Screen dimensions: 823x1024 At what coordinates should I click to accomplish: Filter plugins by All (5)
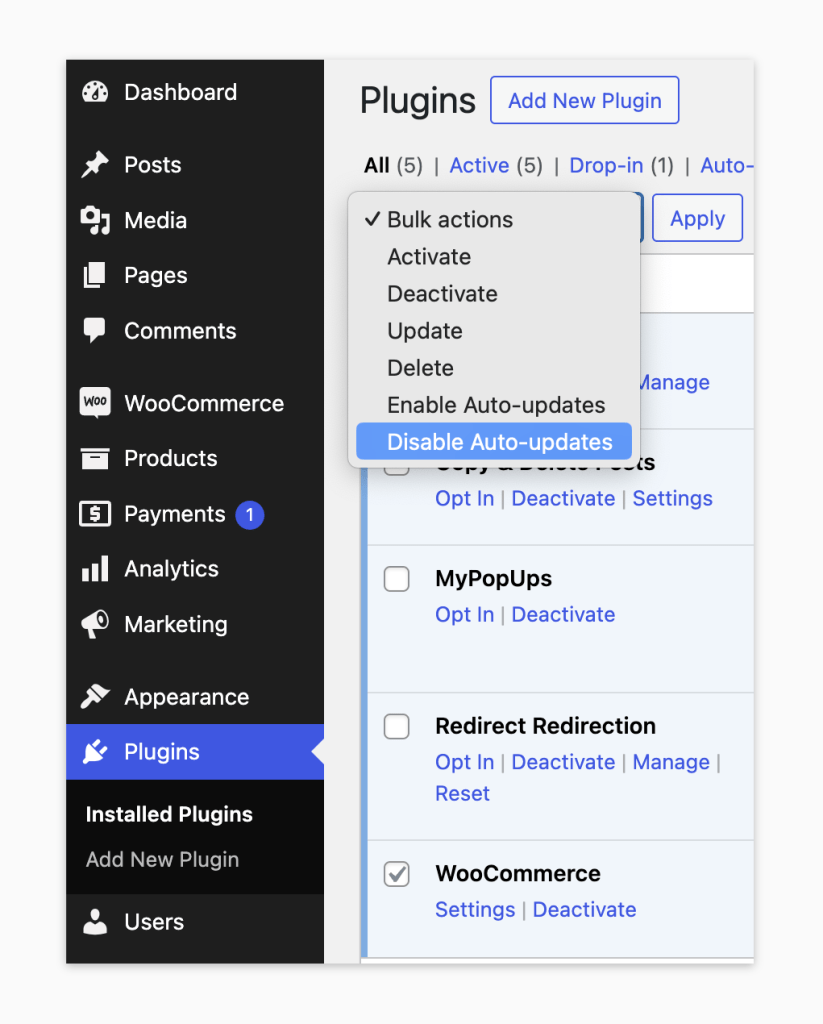click(x=393, y=165)
